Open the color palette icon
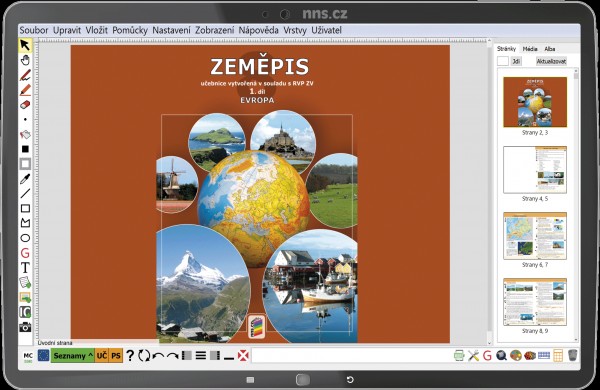Image resolution: width=600 pixels, height=390 pixels. [x=516, y=356]
